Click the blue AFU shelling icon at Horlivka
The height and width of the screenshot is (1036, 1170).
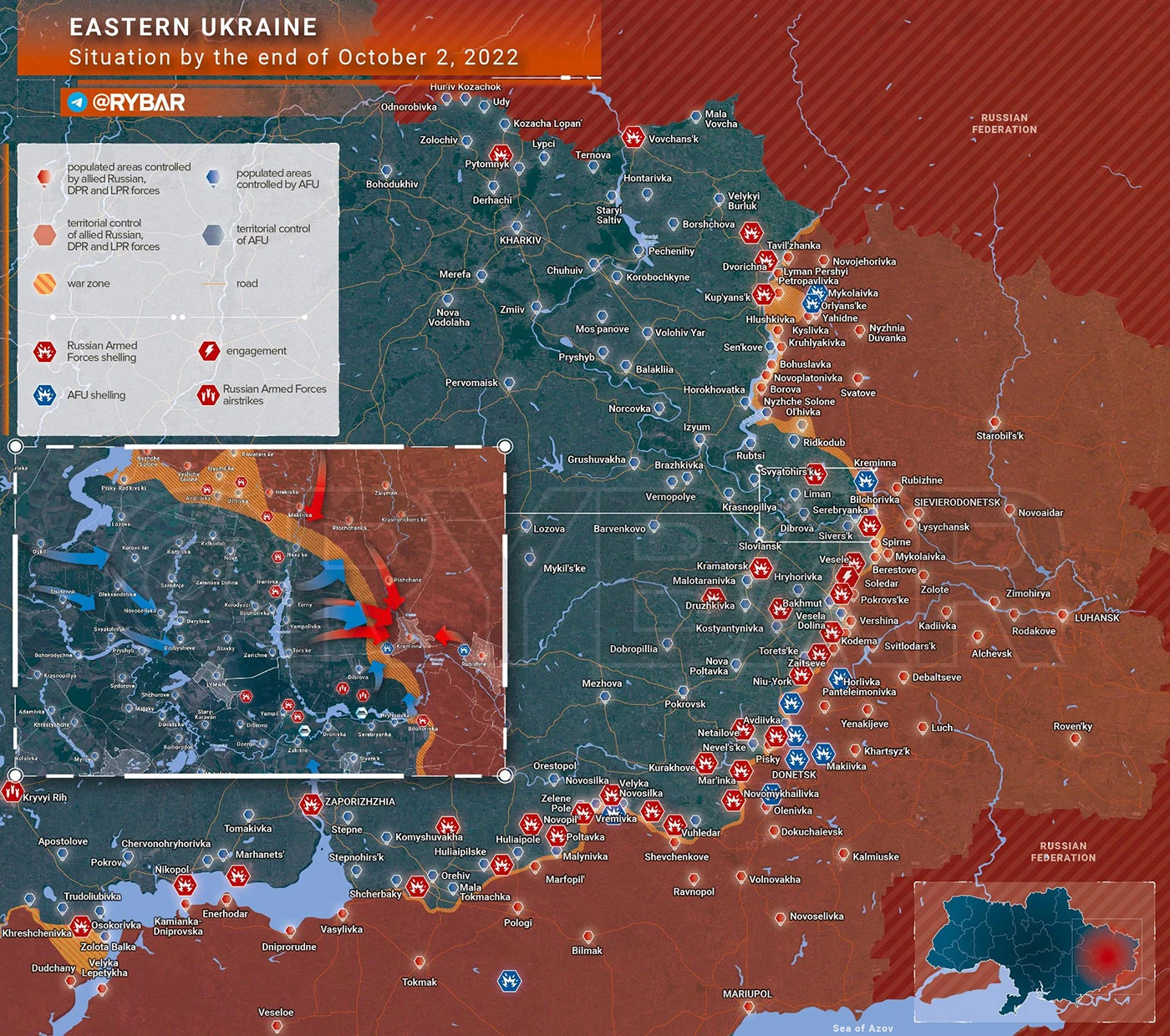pyautogui.click(x=840, y=678)
